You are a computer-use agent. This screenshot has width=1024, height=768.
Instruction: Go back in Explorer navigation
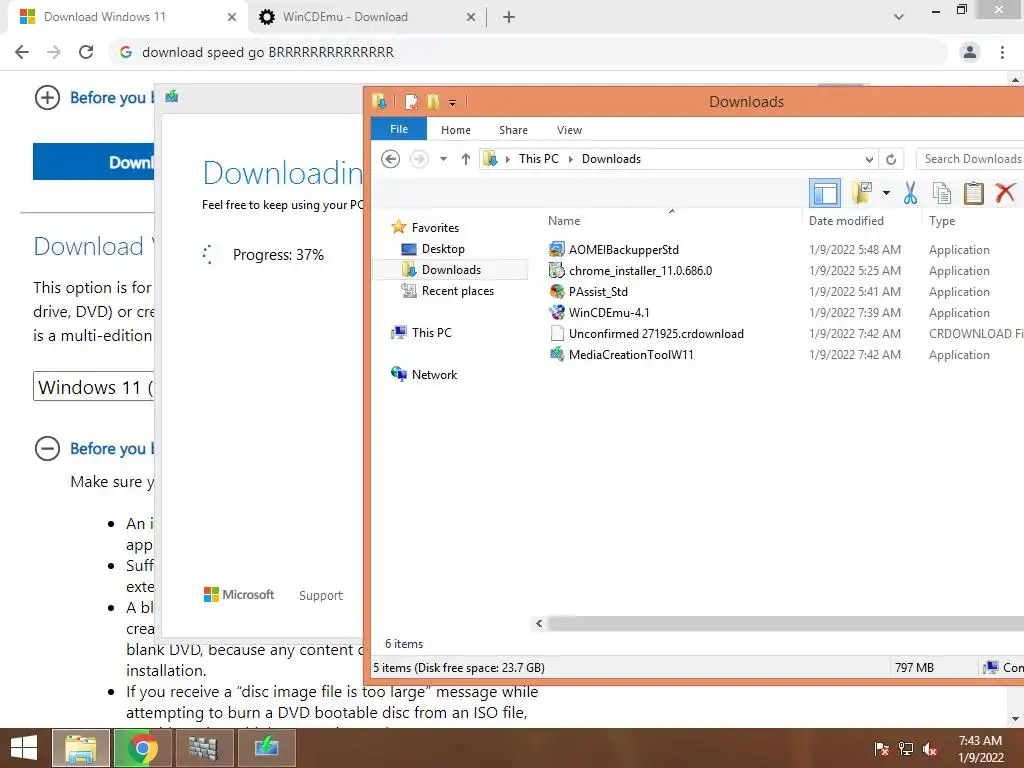(x=391, y=159)
